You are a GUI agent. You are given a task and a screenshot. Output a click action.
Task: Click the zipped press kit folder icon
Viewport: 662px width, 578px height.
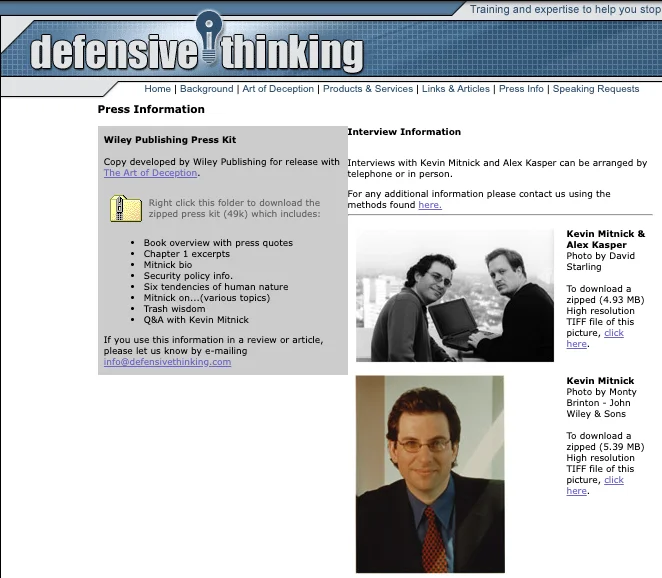coord(126,208)
